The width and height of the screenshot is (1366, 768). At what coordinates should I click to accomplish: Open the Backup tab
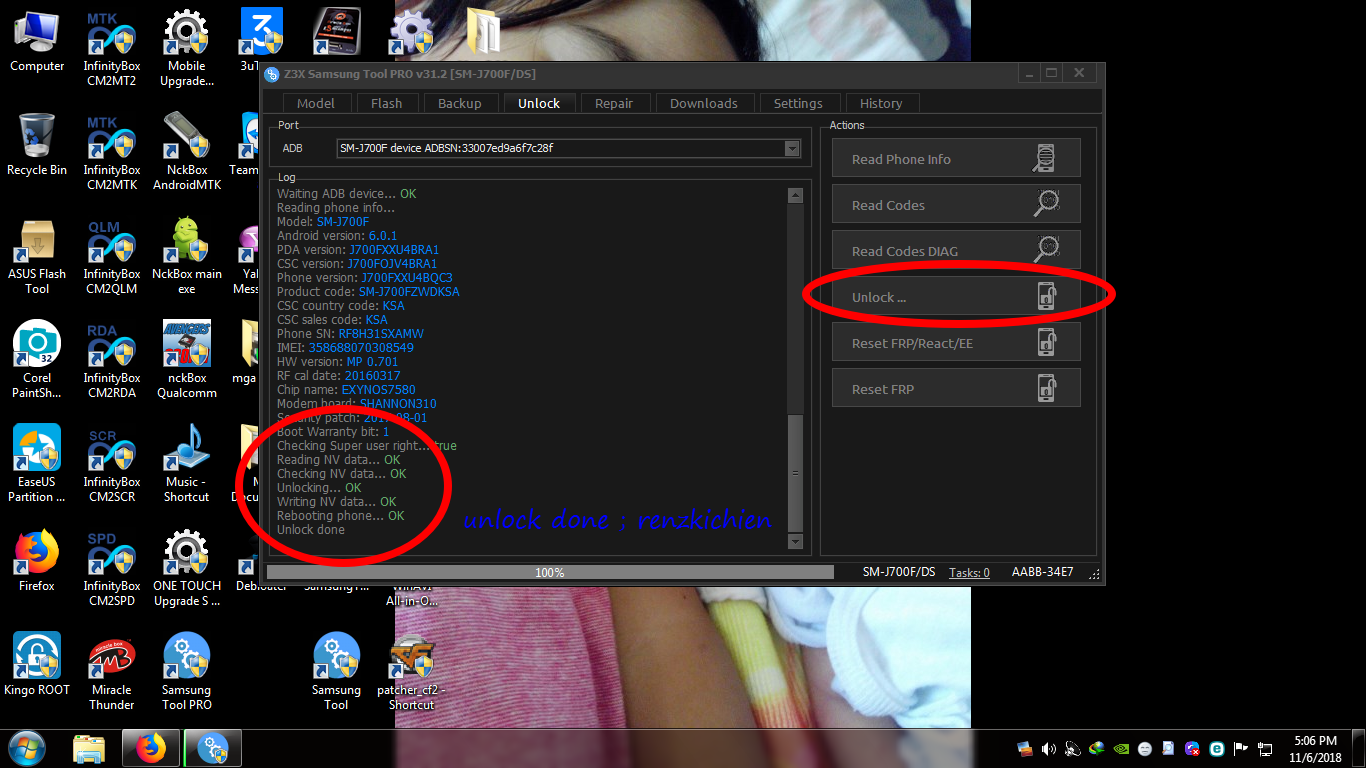pos(460,103)
